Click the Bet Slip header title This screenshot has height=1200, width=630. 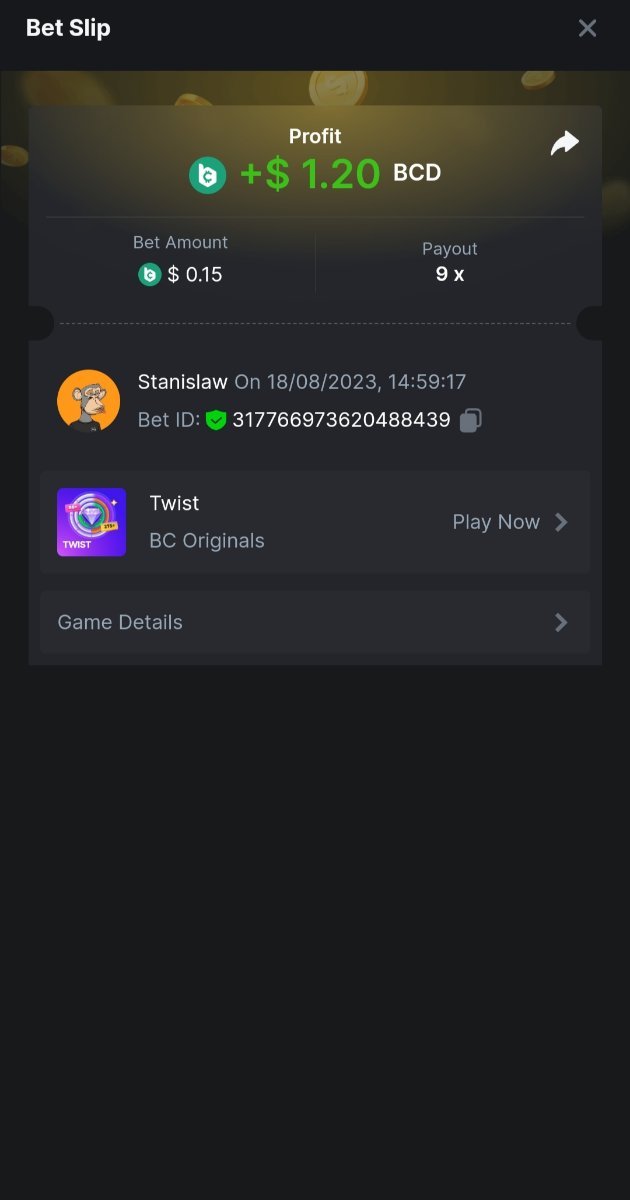tap(68, 28)
